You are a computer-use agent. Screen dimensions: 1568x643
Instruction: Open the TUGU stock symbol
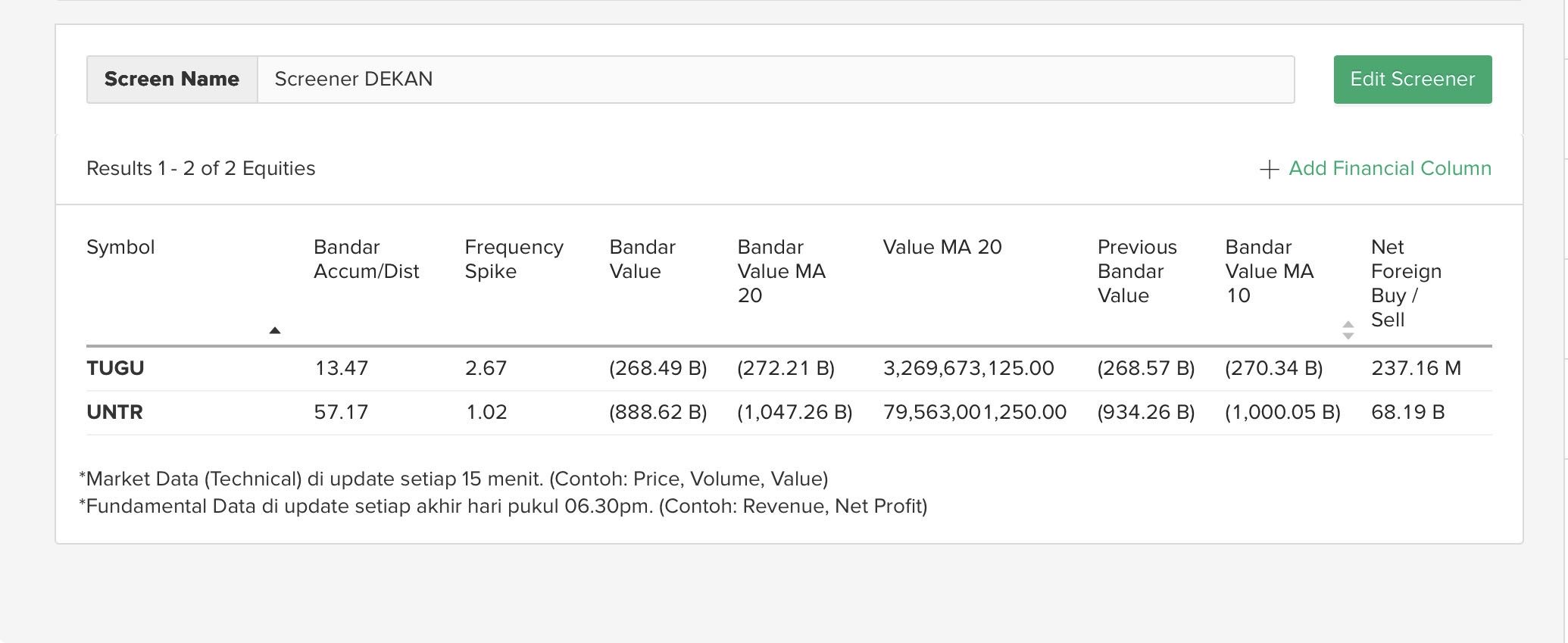115,368
